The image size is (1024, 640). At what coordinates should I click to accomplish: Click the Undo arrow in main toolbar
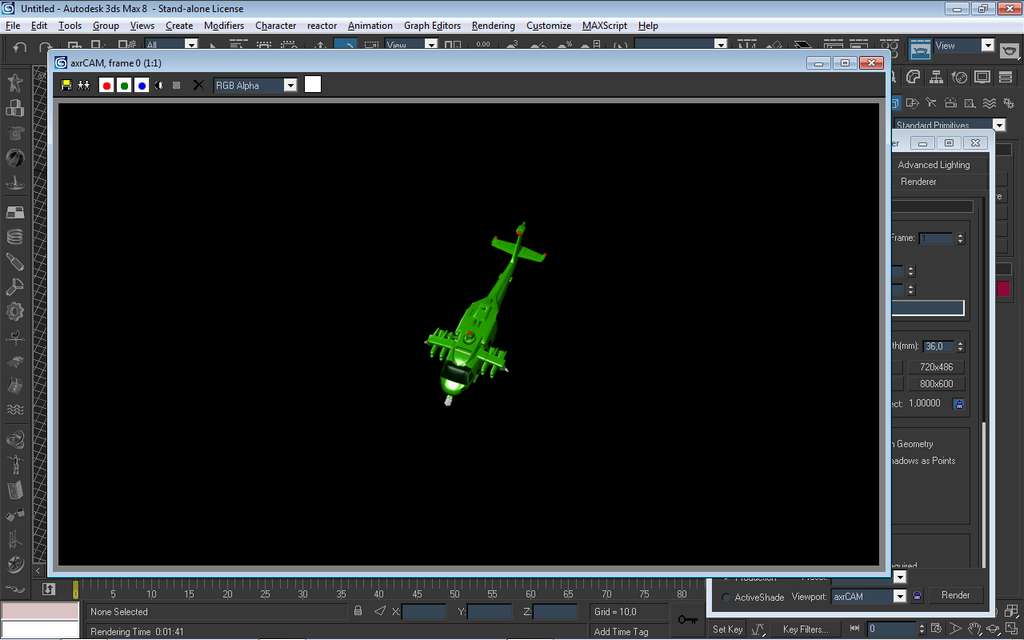tap(20, 47)
